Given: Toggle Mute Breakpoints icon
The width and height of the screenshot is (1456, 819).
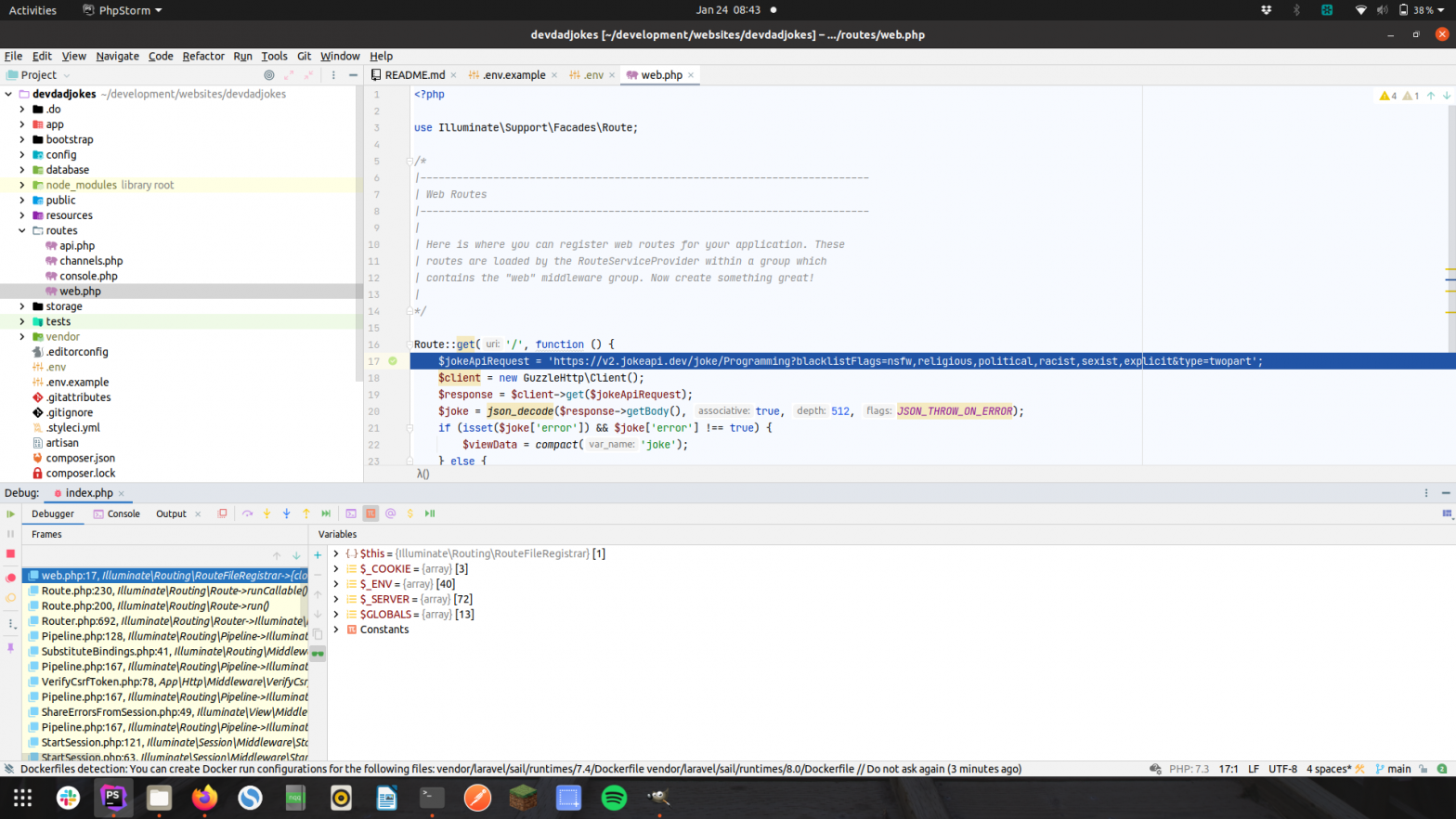Looking at the screenshot, I should [10, 598].
